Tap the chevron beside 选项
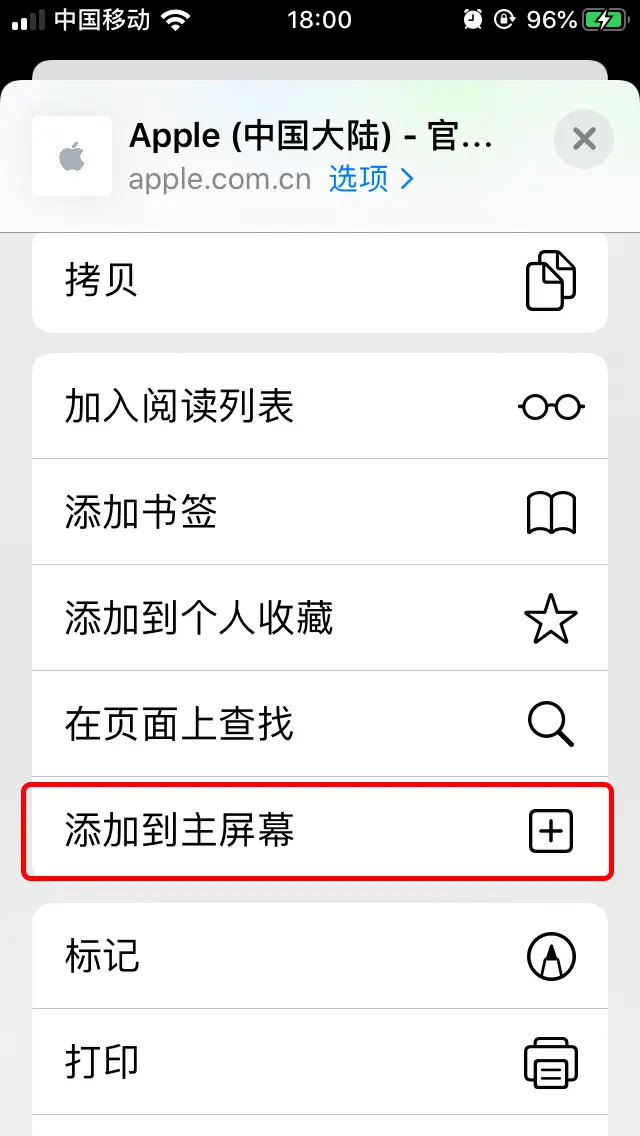The width and height of the screenshot is (640, 1136). 407,180
